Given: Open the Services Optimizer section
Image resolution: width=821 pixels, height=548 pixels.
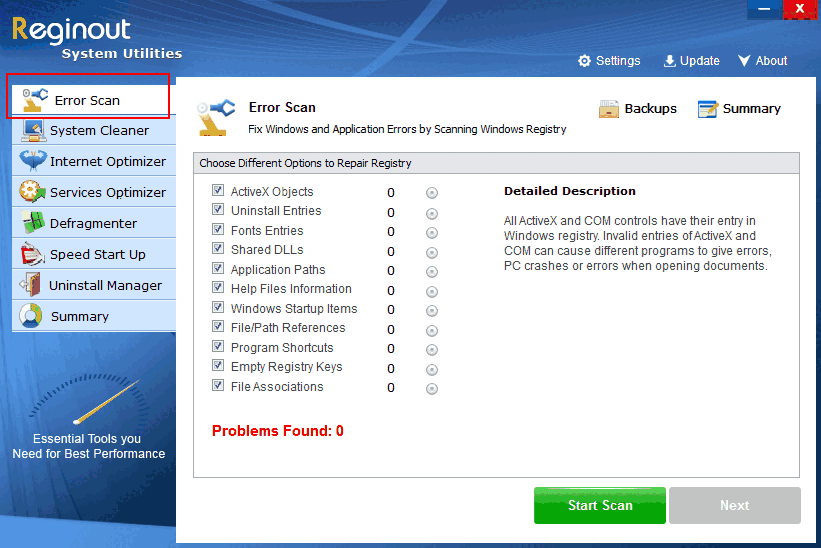Looking at the screenshot, I should 94,192.
